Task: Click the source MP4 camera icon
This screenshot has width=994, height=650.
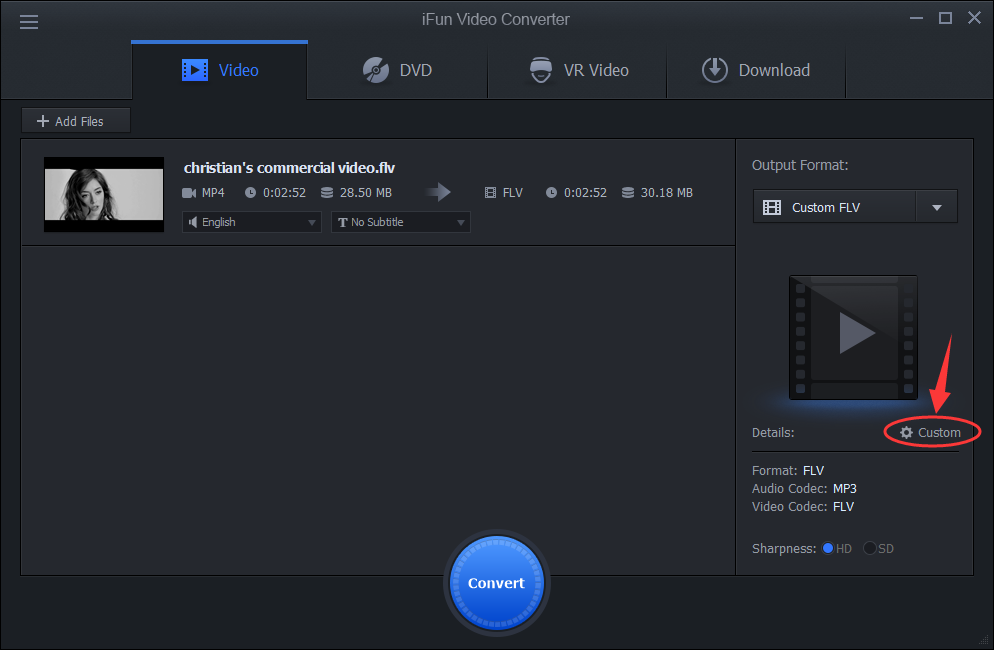Action: pyautogui.click(x=189, y=193)
